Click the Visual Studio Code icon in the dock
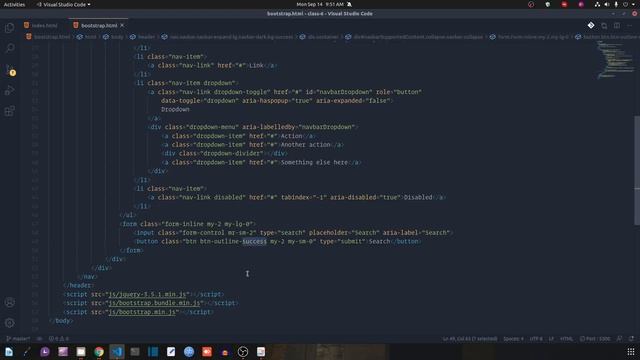Image resolution: width=640 pixels, height=360 pixels. (117, 351)
